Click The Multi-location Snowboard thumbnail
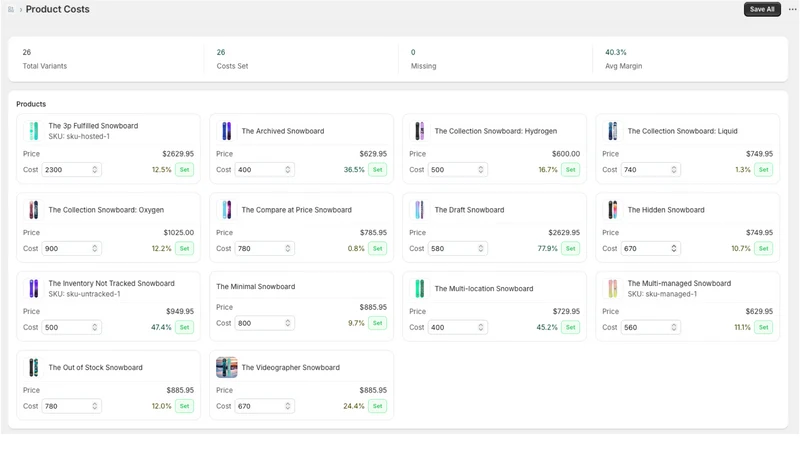800x450 pixels. click(419, 288)
